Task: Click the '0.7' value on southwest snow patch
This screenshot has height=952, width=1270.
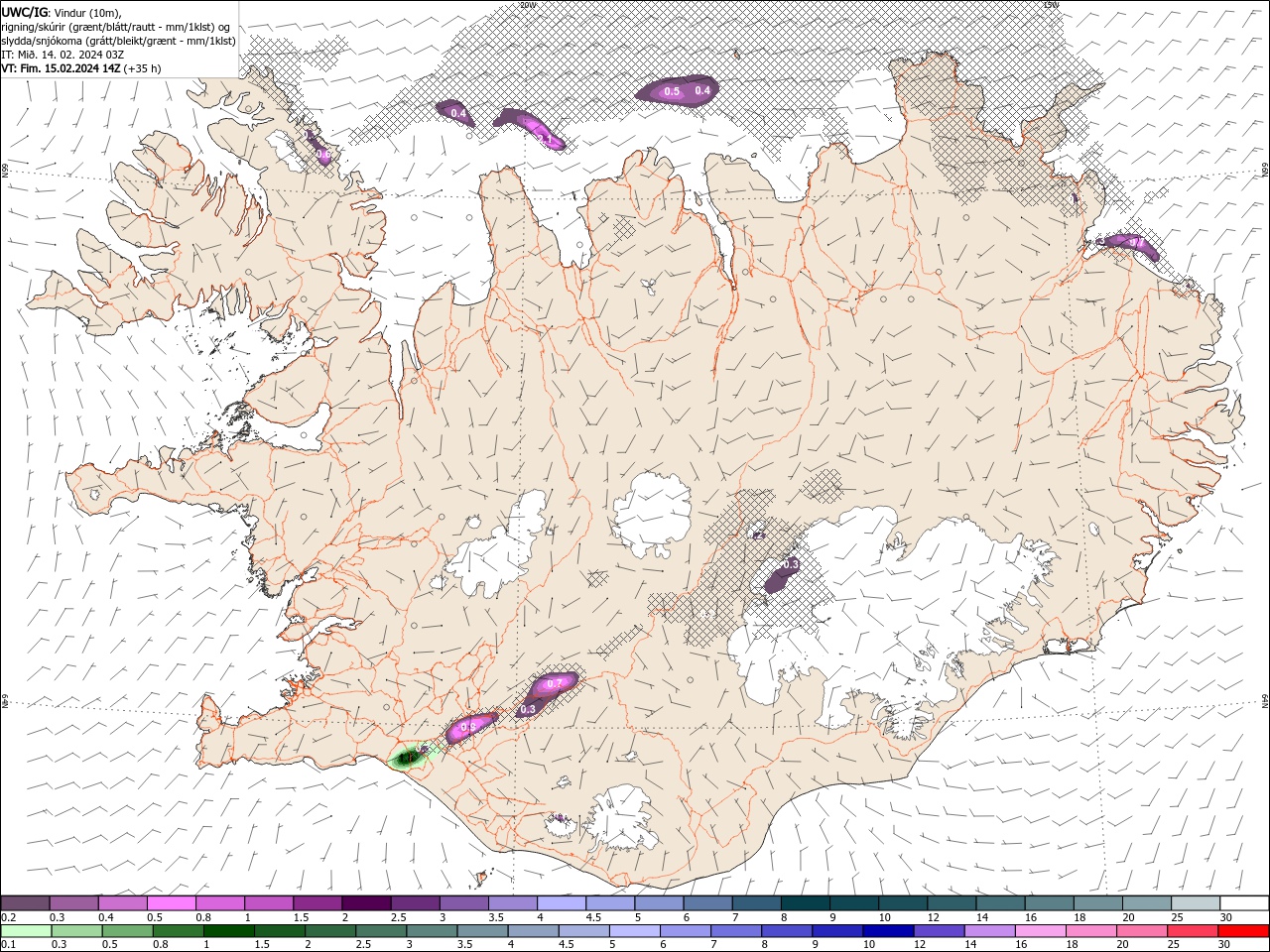Action: [555, 683]
